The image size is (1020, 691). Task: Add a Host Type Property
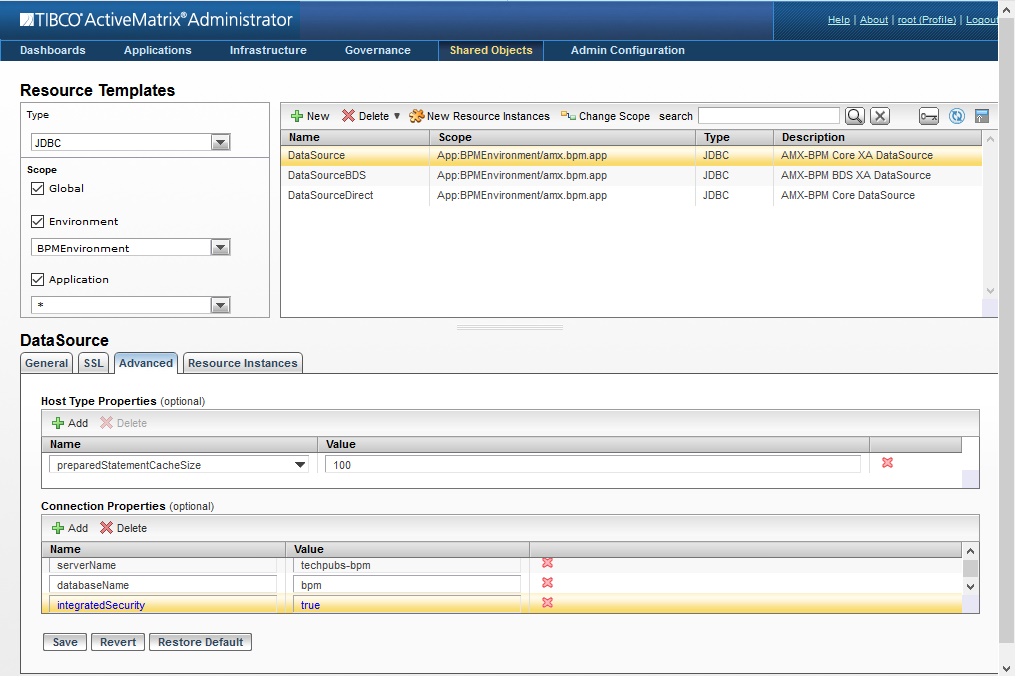point(70,423)
